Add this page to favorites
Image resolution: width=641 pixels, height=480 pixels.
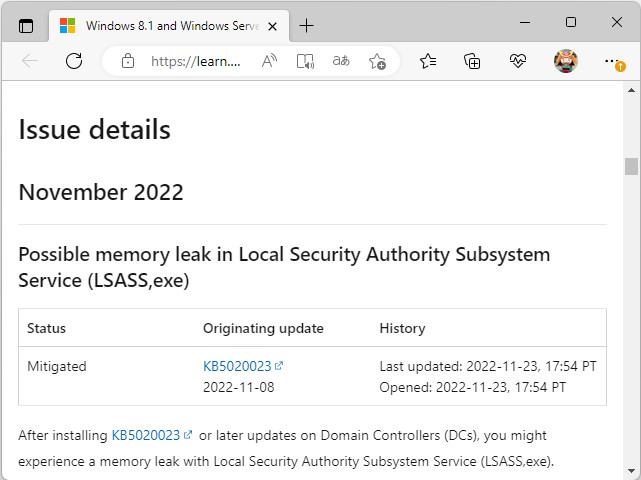tap(377, 61)
